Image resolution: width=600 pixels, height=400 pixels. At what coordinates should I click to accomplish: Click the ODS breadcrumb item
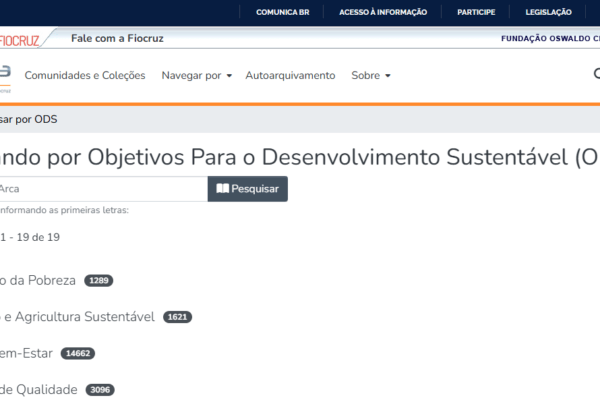pyautogui.click(x=30, y=119)
